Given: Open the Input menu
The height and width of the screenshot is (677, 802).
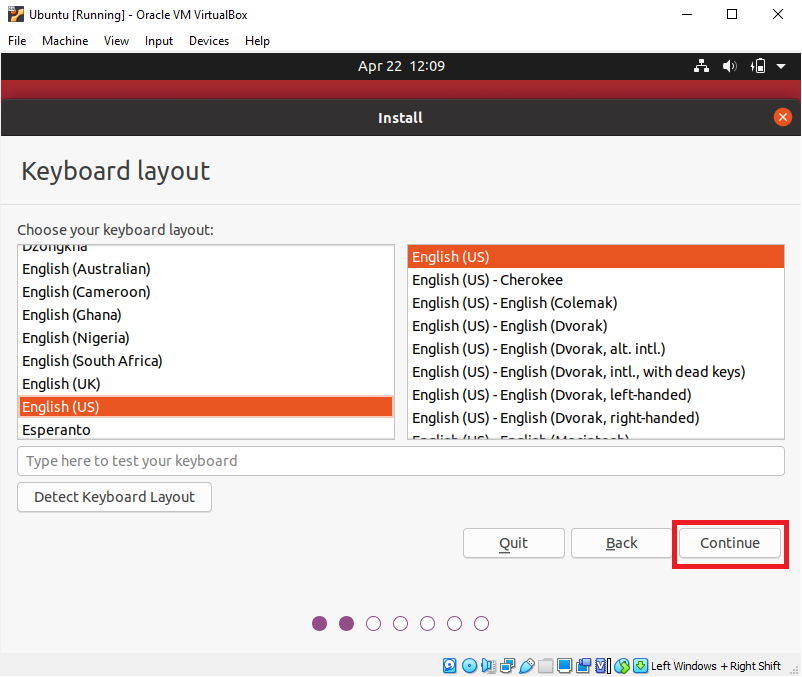Looking at the screenshot, I should coord(159,41).
